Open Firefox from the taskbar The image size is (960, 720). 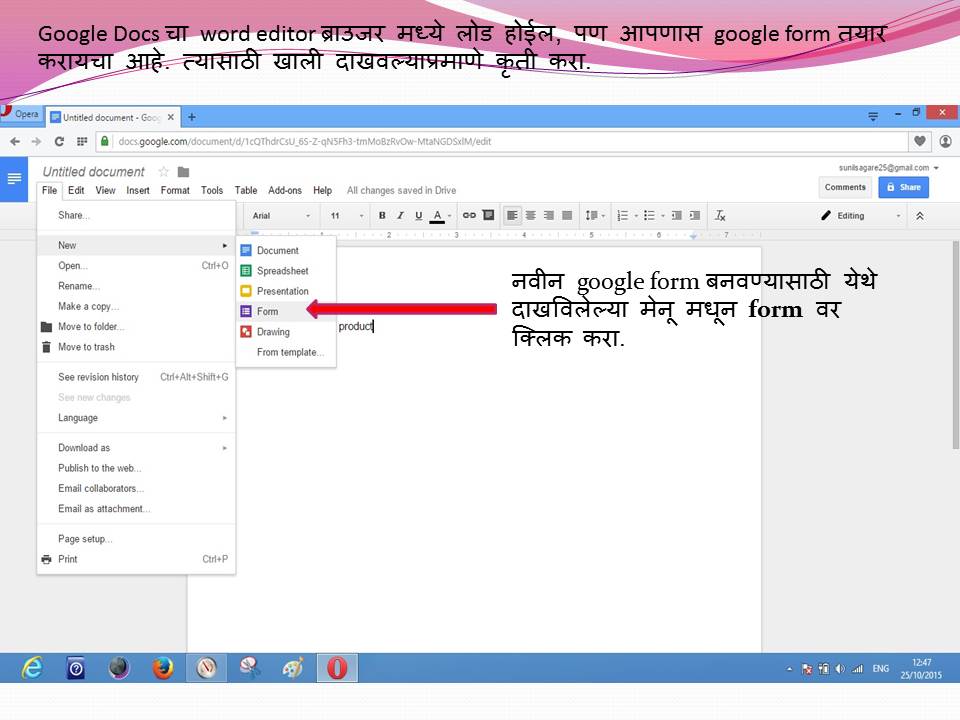(x=163, y=668)
